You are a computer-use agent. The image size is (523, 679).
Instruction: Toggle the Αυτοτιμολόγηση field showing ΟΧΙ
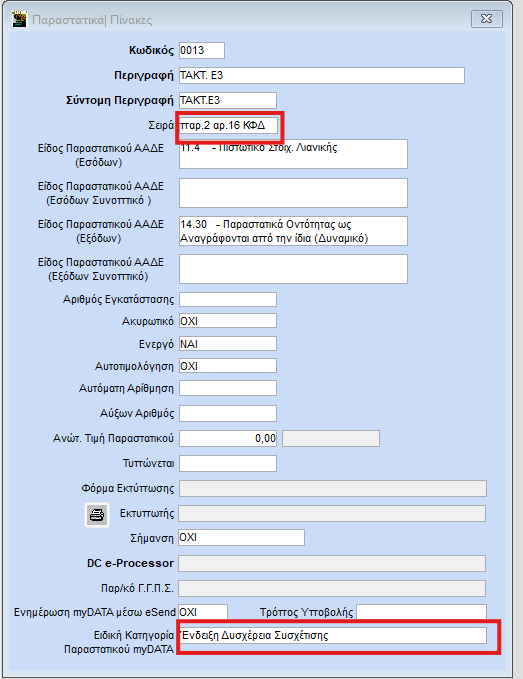[x=228, y=366]
